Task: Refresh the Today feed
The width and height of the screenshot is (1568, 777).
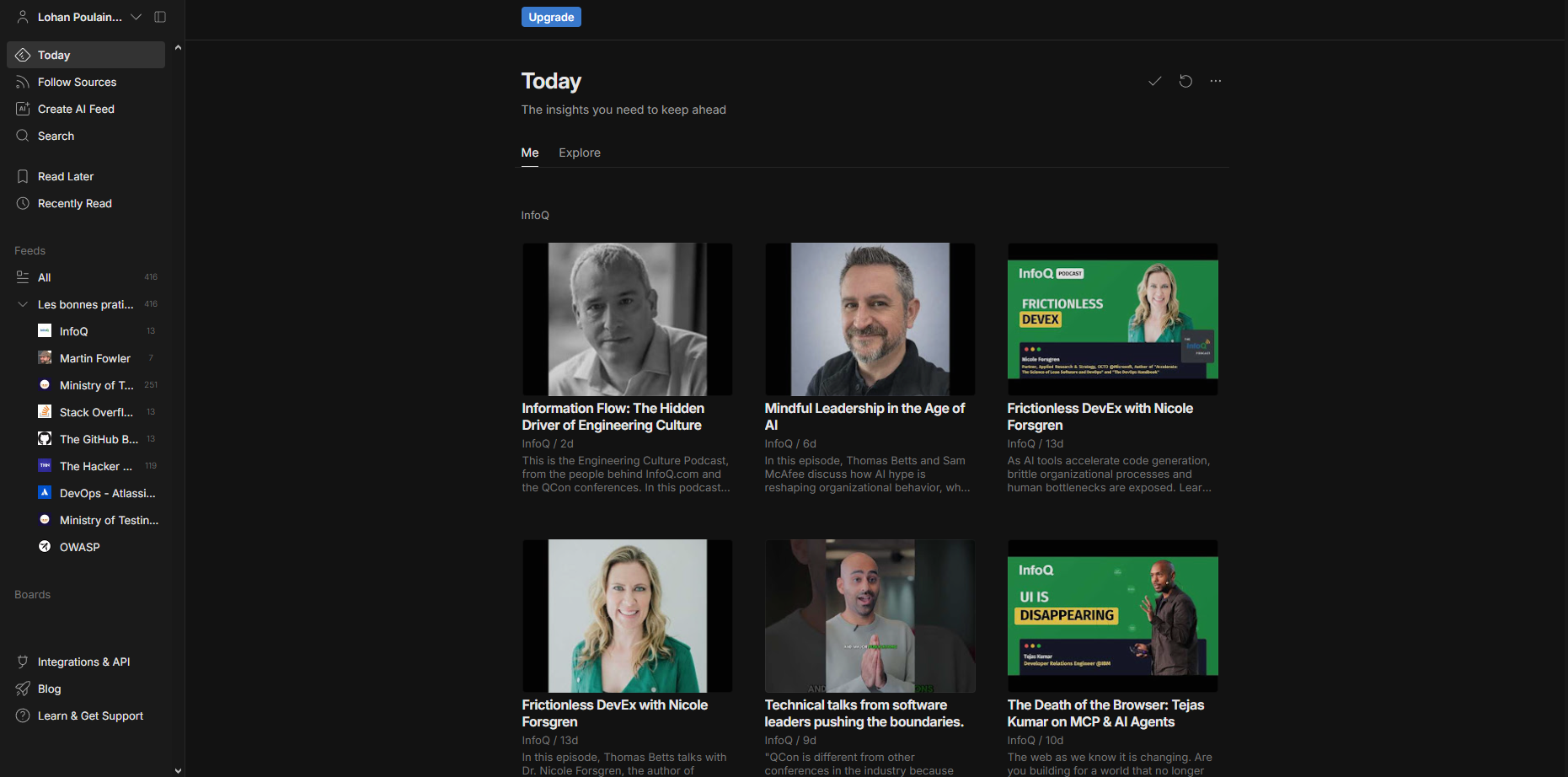Action: click(1185, 81)
